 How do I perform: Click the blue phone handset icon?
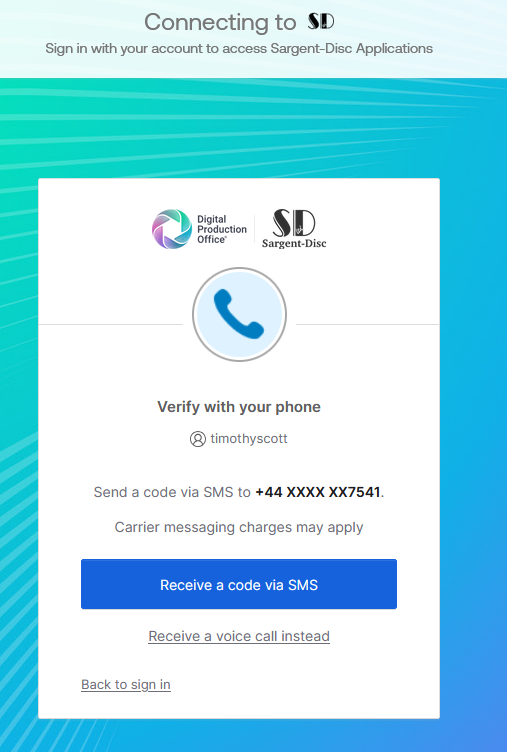[x=239, y=314]
